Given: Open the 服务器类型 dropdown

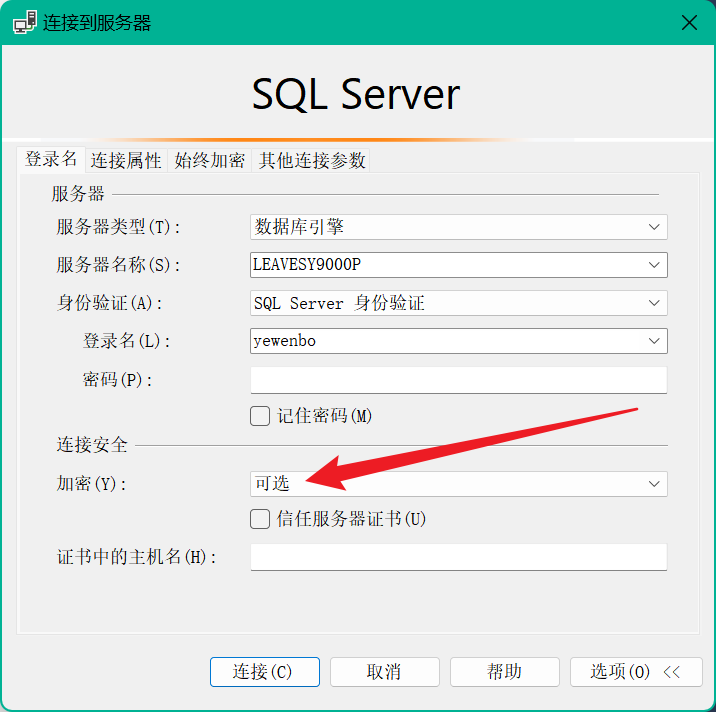Looking at the screenshot, I should (x=458, y=227).
